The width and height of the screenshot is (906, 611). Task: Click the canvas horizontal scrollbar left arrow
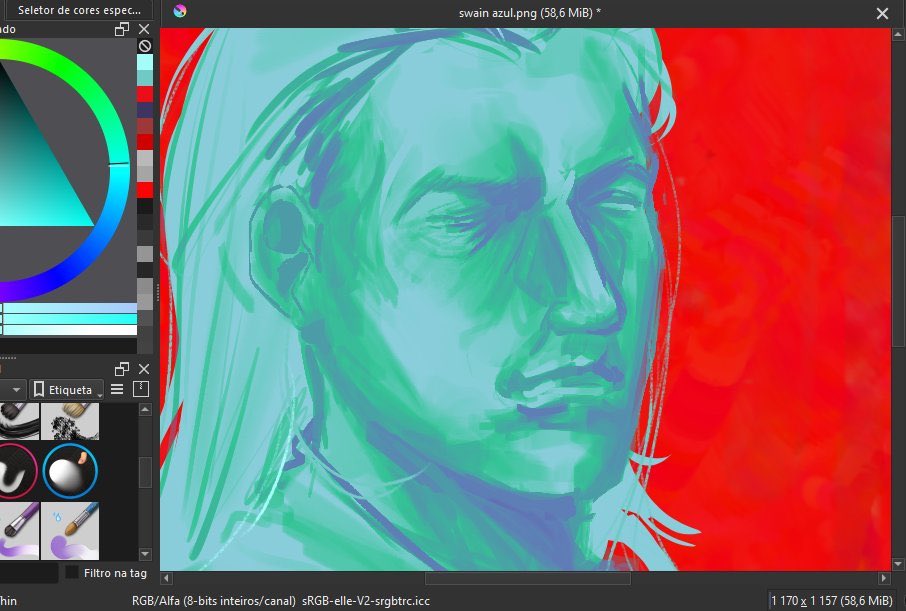[166, 577]
